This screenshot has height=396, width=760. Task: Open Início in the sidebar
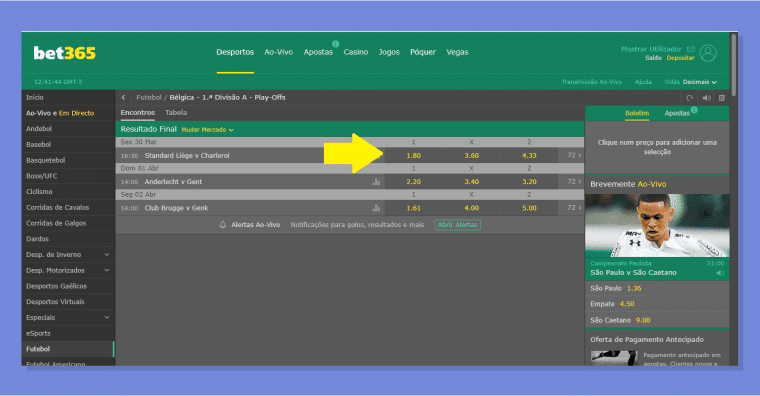[x=68, y=97]
